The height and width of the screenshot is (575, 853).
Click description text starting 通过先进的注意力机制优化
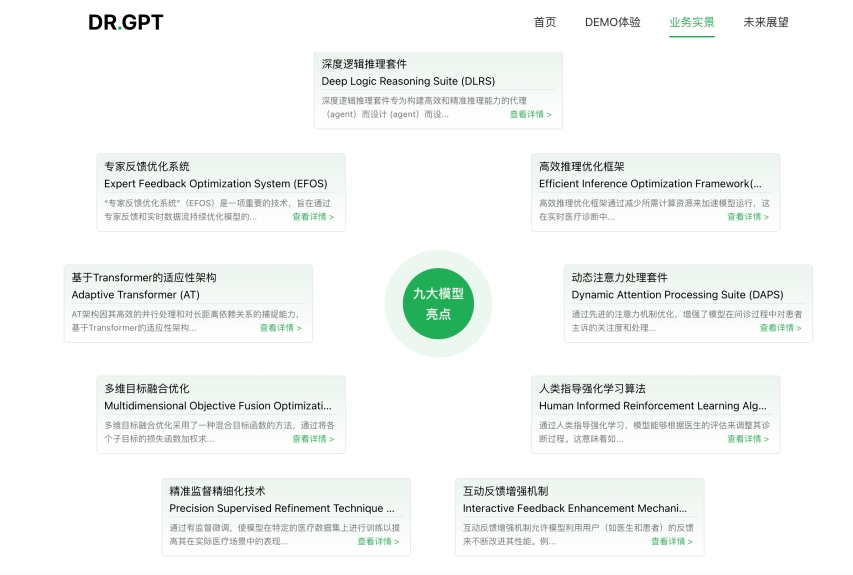click(x=687, y=321)
